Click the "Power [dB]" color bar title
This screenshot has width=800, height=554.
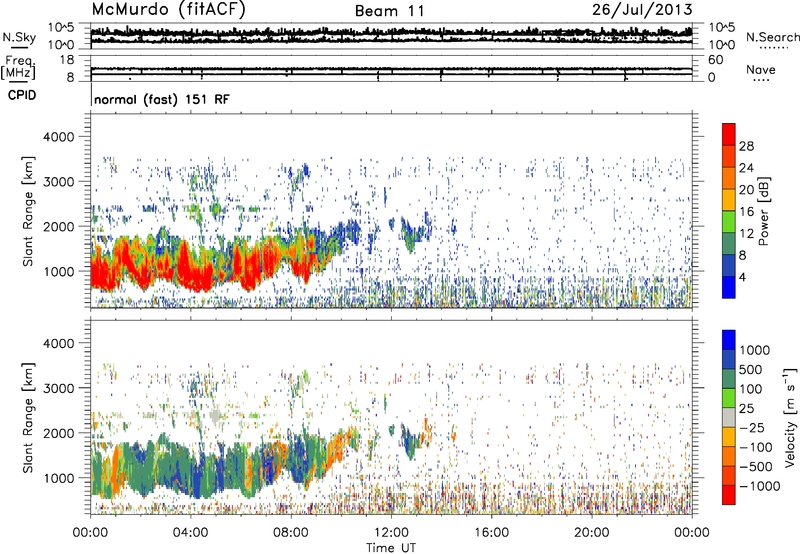tap(763, 211)
